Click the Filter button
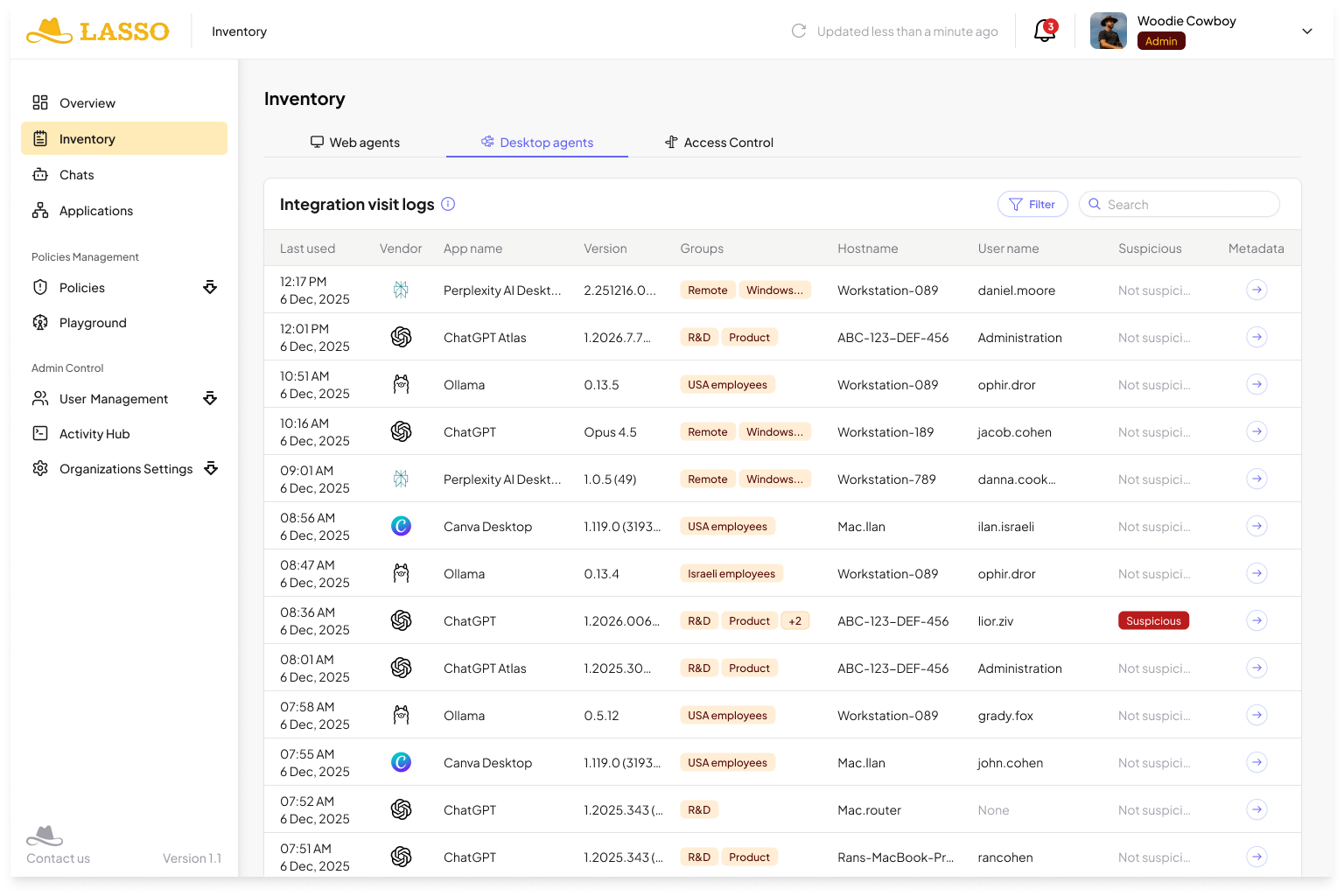 1032,204
